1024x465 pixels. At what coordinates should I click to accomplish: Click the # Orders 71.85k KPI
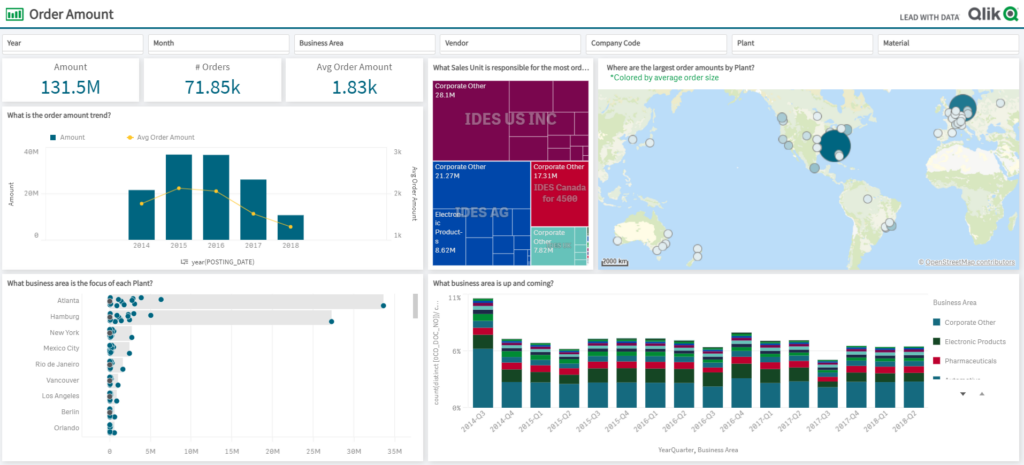coord(212,80)
